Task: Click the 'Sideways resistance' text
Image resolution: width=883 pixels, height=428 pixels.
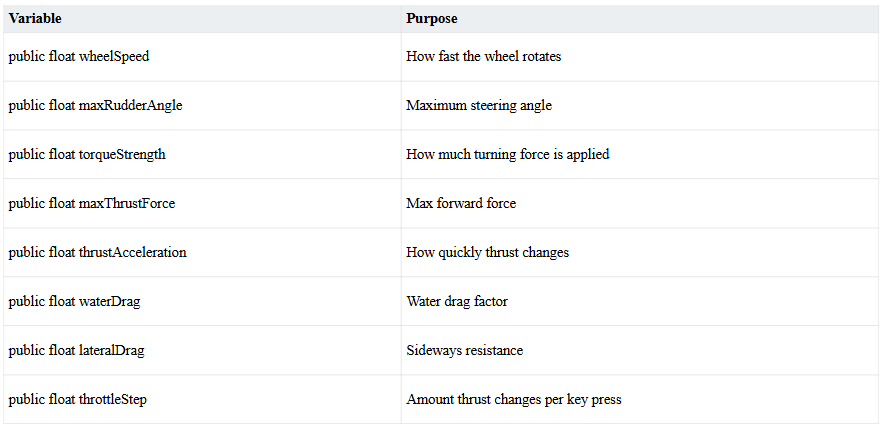Action: click(464, 351)
